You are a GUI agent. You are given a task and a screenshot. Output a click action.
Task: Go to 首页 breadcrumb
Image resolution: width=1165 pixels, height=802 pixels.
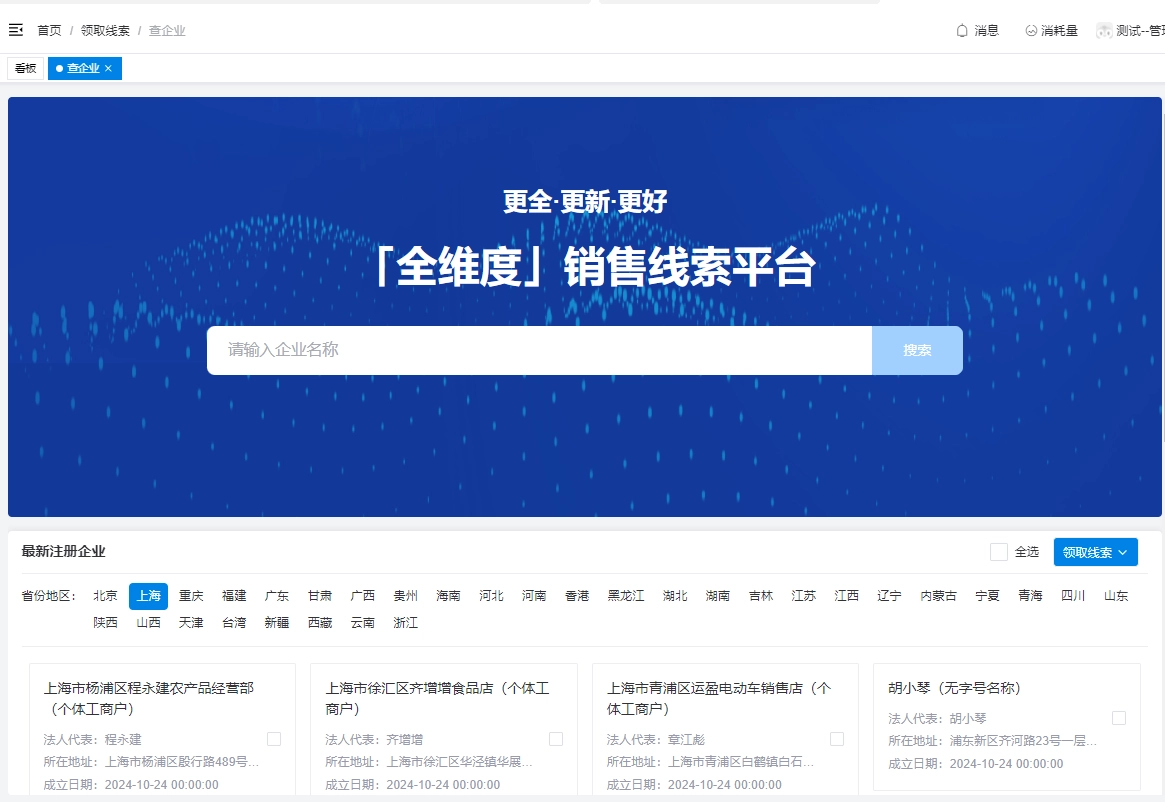tap(49, 30)
